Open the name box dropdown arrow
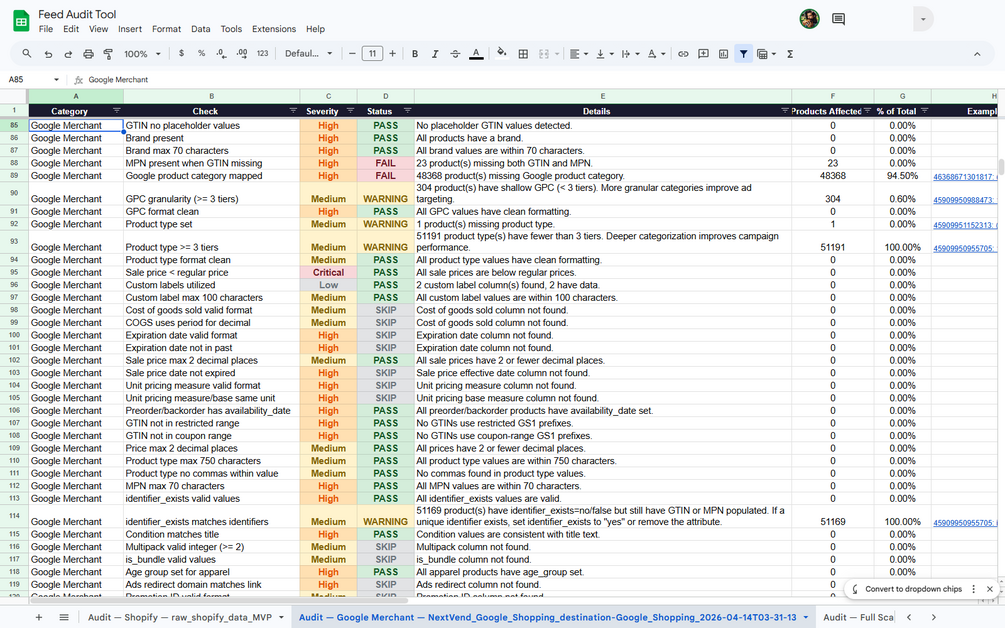1005x628 pixels. pyautogui.click(x=56, y=79)
